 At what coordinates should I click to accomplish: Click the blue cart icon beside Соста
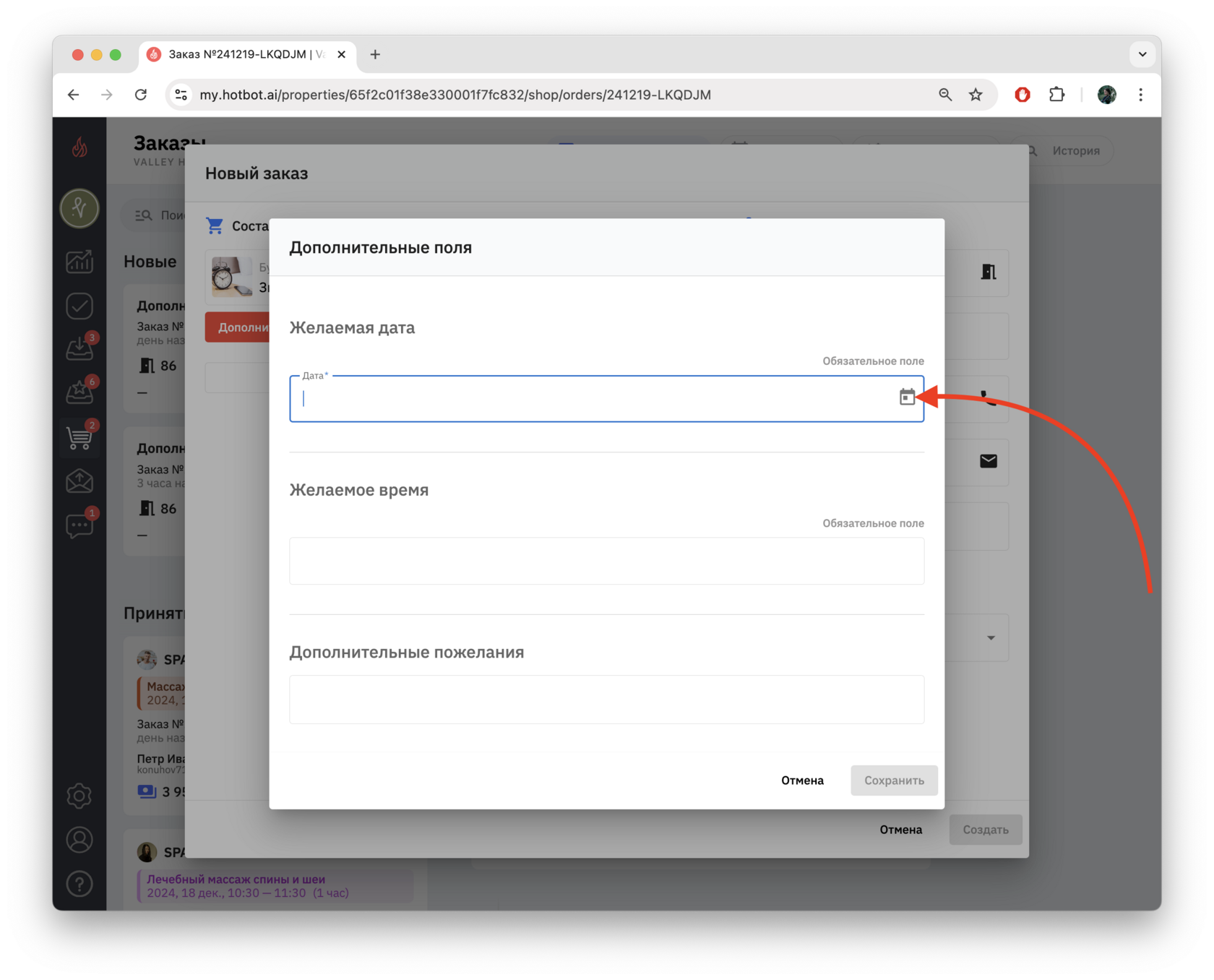(215, 225)
